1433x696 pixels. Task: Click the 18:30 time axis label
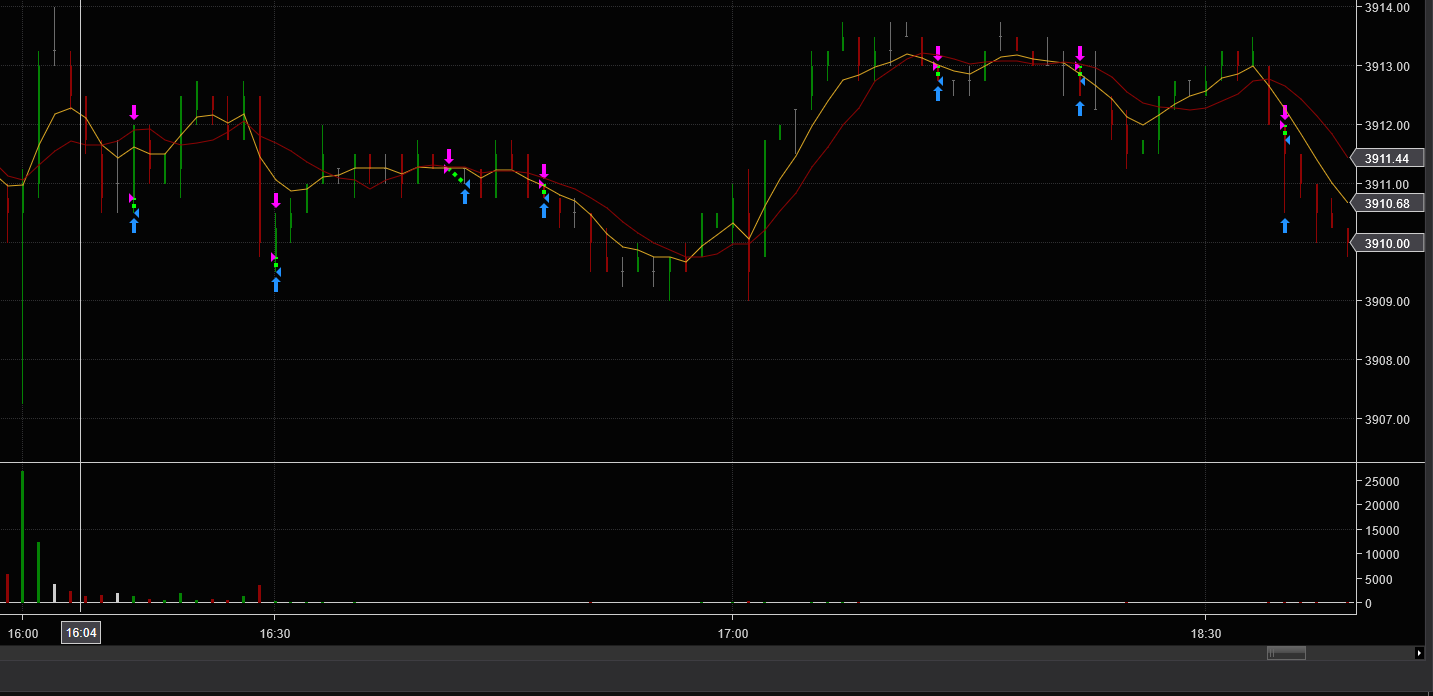pyautogui.click(x=1206, y=633)
